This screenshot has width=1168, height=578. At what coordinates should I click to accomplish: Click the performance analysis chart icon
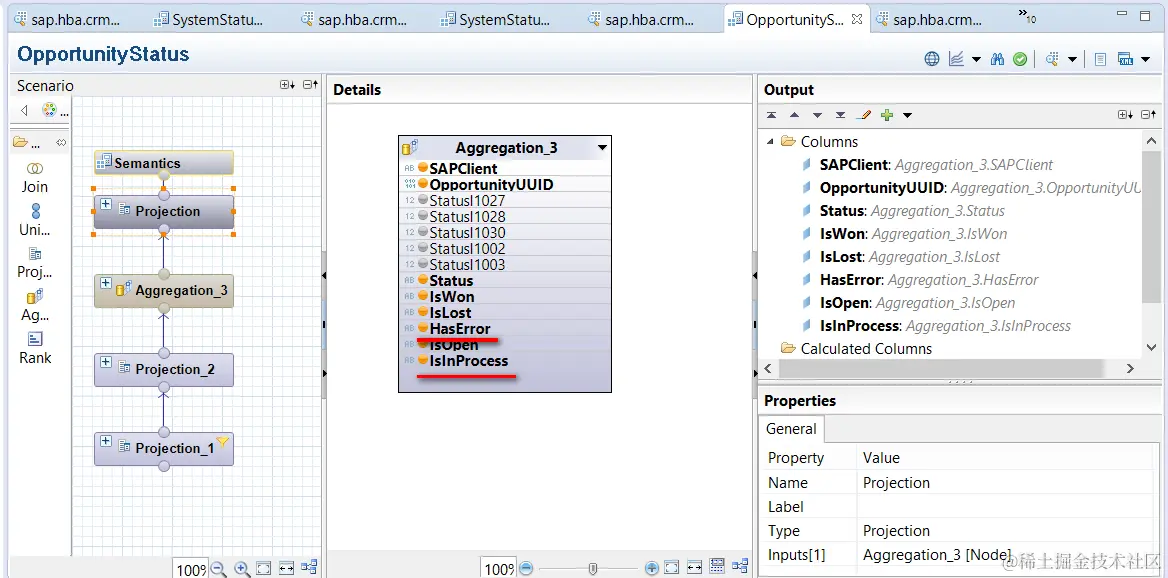(957, 59)
